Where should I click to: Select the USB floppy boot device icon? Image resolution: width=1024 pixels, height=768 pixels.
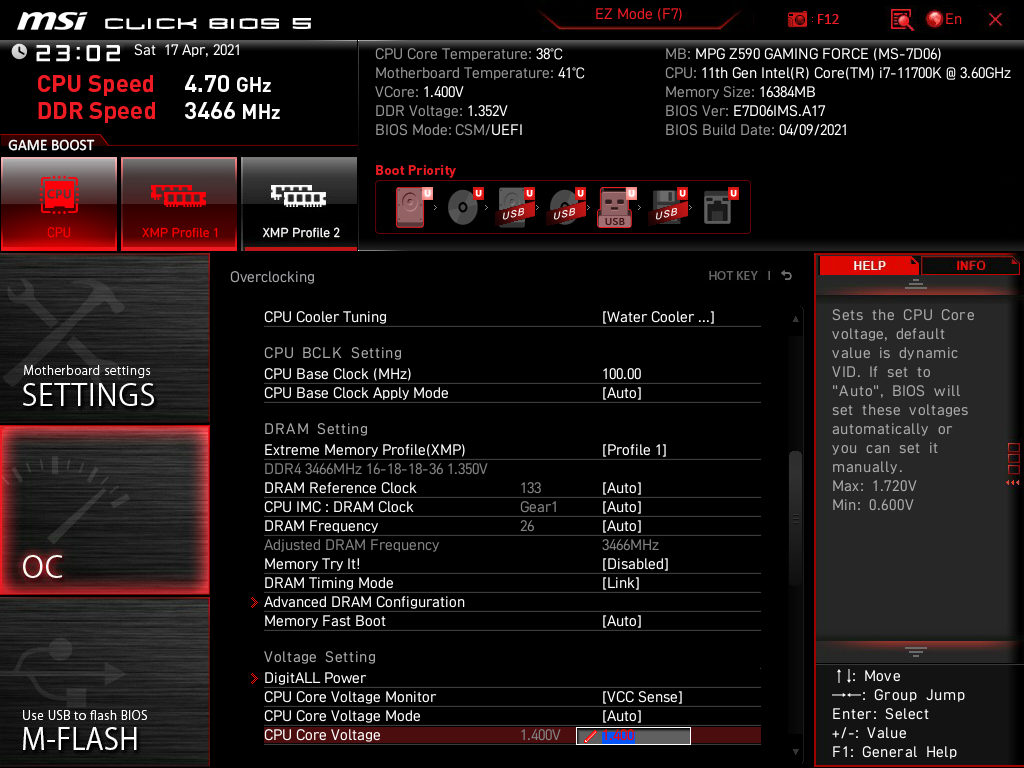click(667, 207)
